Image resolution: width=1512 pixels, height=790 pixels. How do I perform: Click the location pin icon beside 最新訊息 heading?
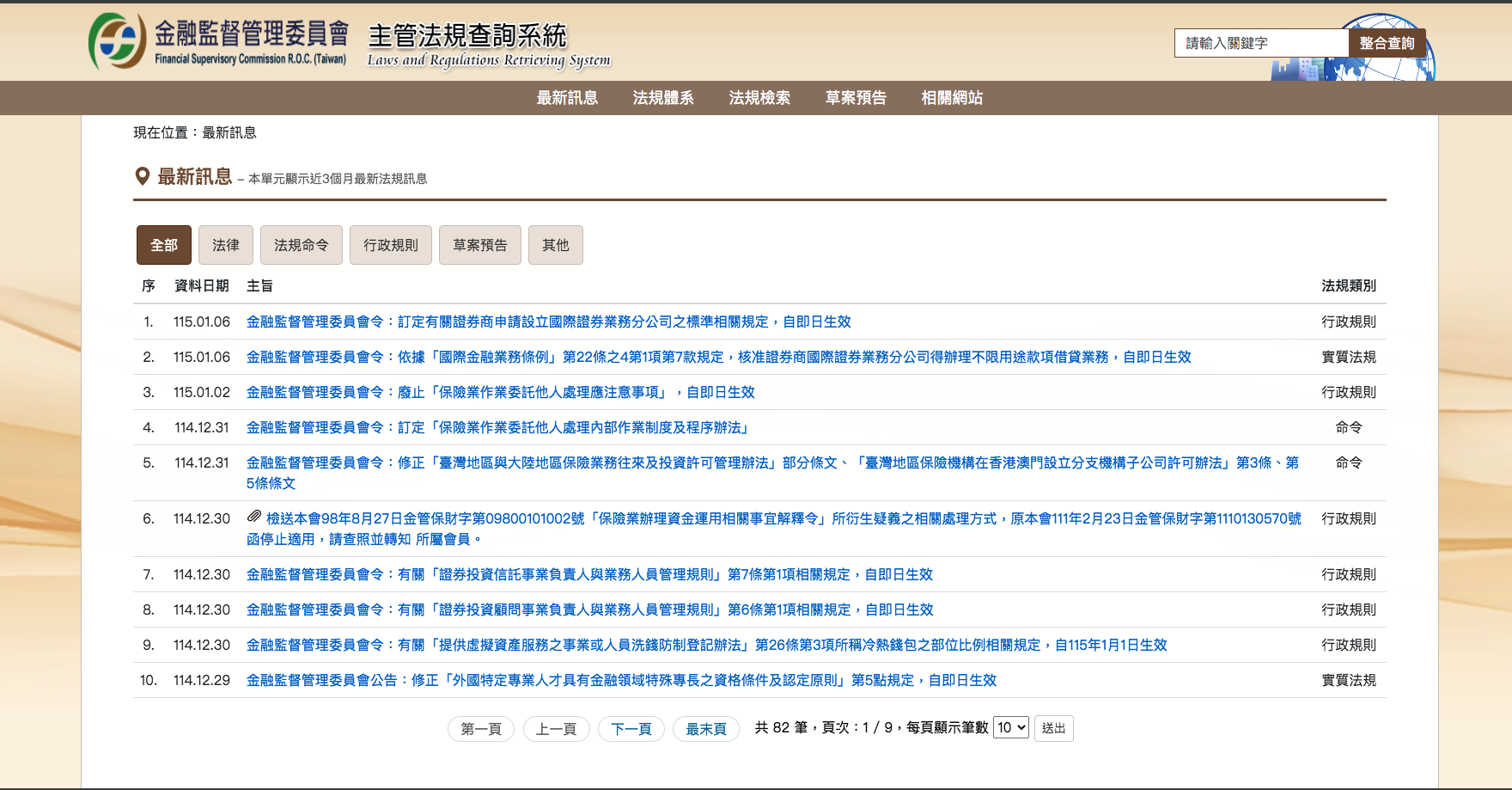143,176
